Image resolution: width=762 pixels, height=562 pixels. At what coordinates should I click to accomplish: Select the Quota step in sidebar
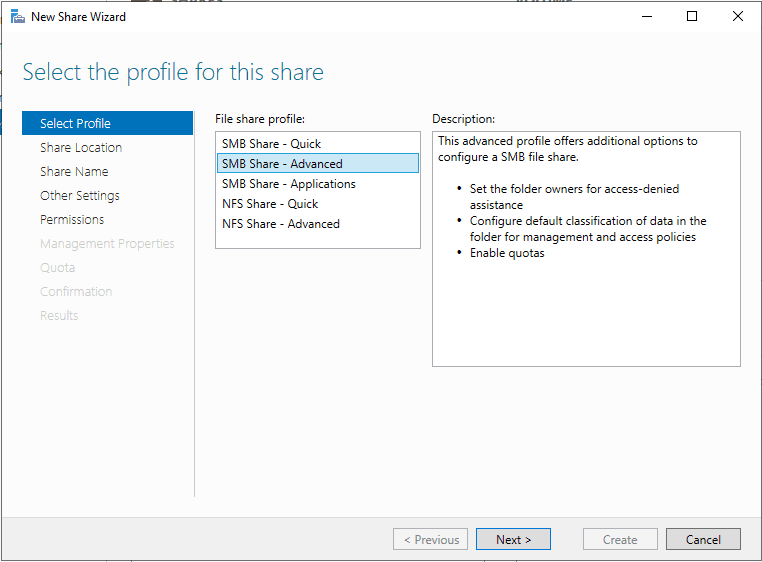click(x=57, y=267)
